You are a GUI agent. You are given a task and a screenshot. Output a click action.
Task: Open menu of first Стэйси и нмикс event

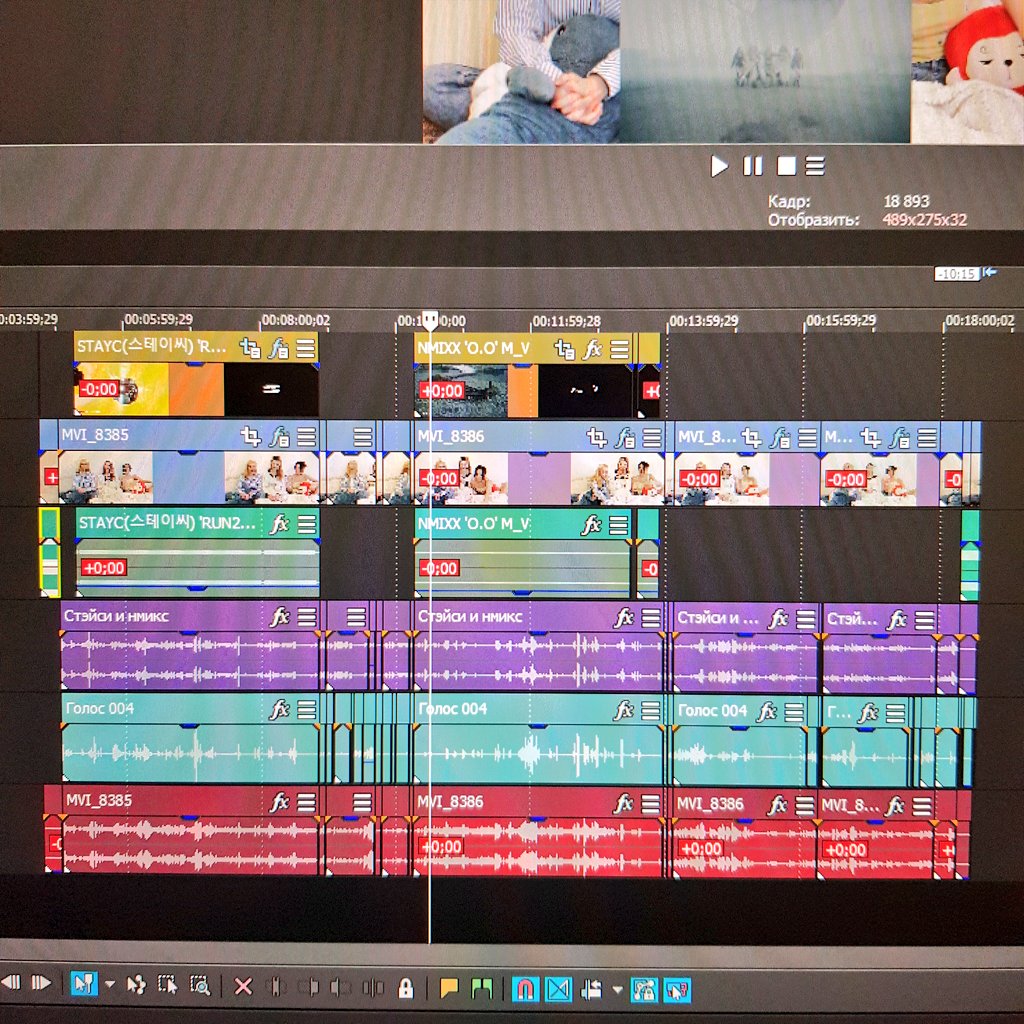click(x=307, y=616)
